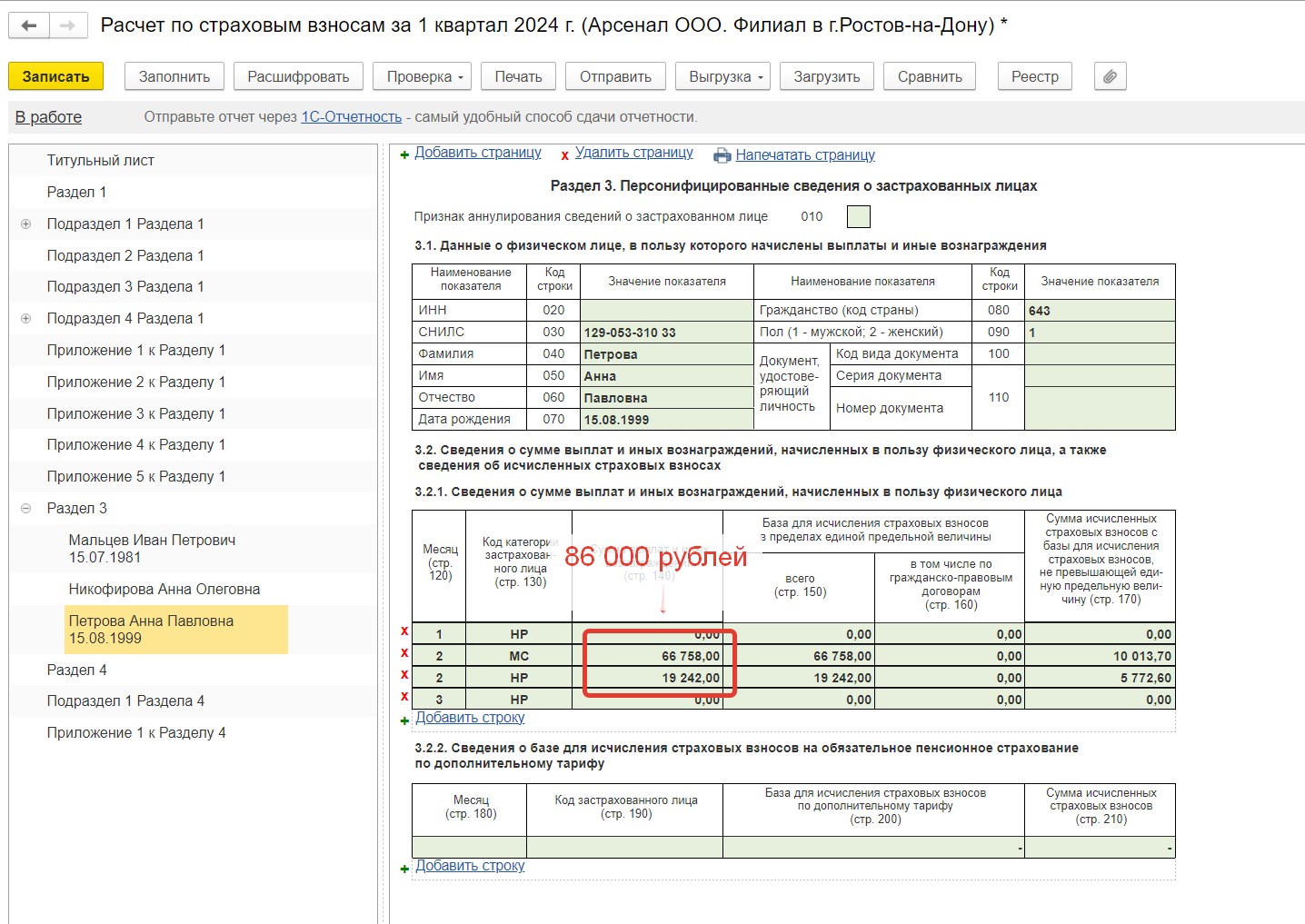Click the Удалить страницу link

634,153
